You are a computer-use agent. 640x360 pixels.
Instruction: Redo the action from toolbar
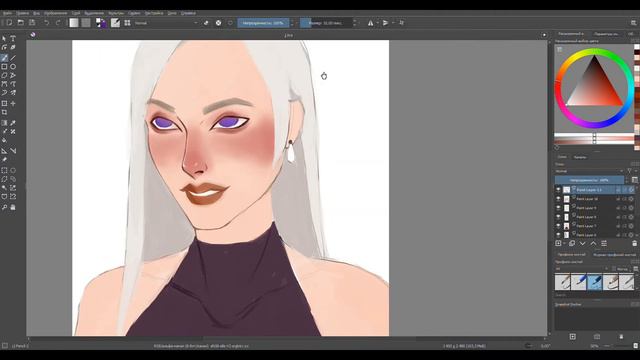click(58, 23)
